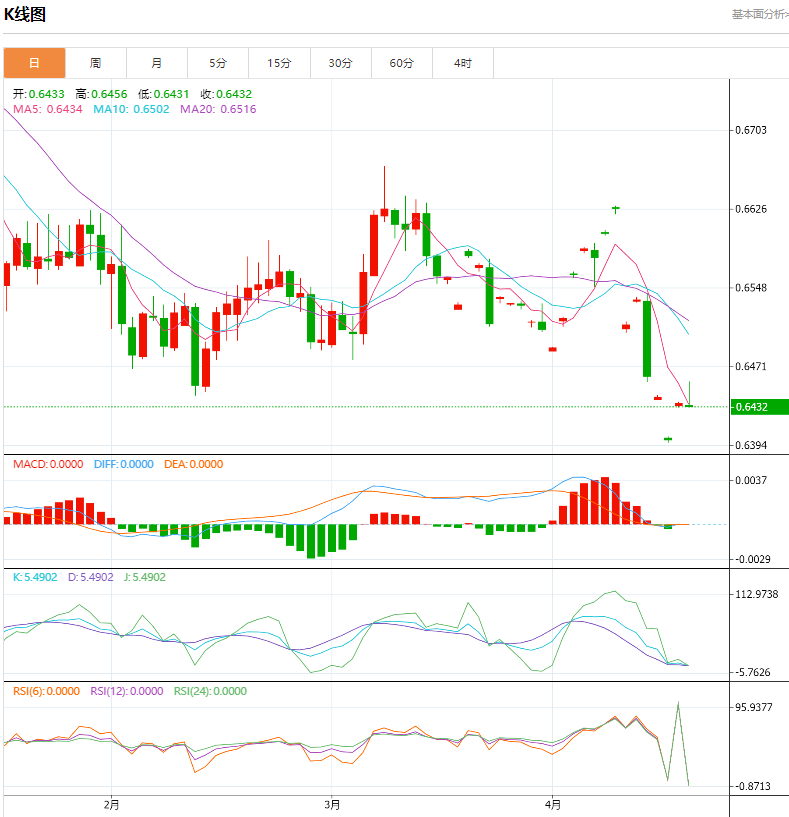Switch to the 月 monthly tab
The height and width of the screenshot is (817, 789).
click(x=157, y=63)
